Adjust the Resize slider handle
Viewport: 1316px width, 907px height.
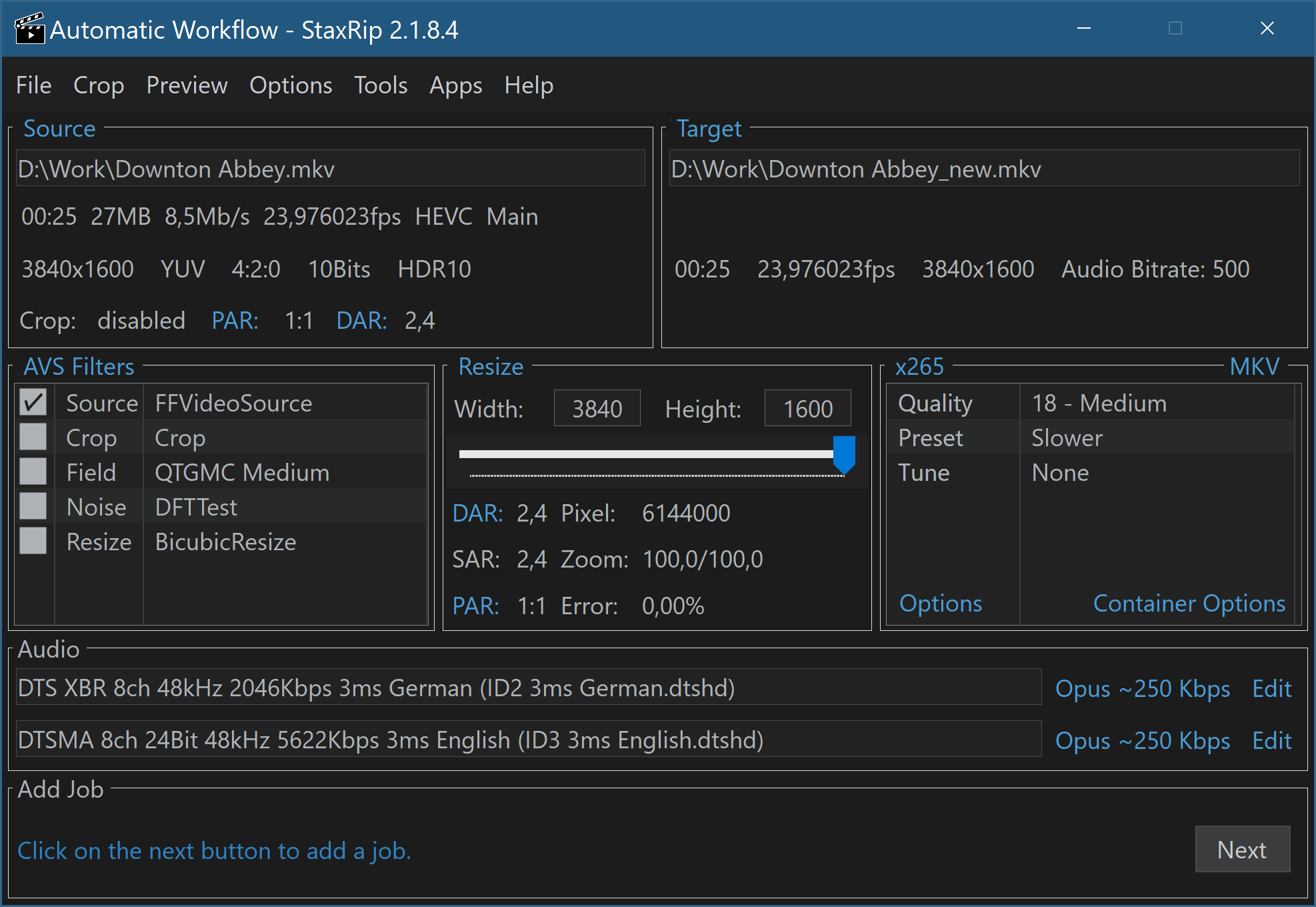click(845, 456)
